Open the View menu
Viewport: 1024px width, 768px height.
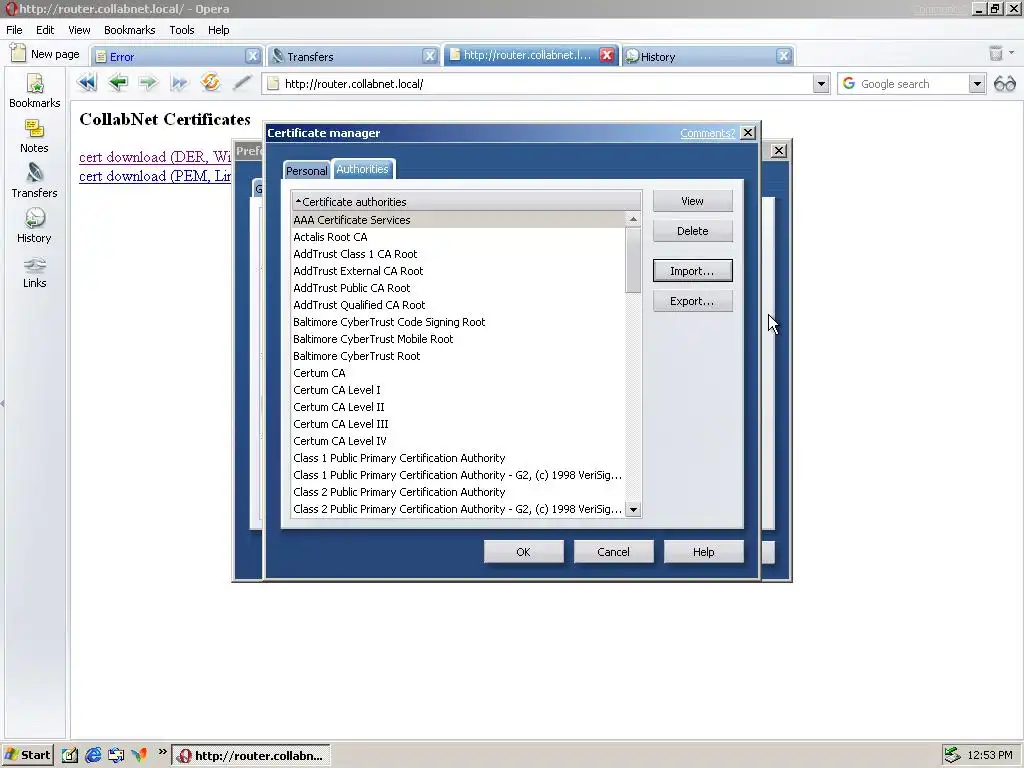click(79, 30)
